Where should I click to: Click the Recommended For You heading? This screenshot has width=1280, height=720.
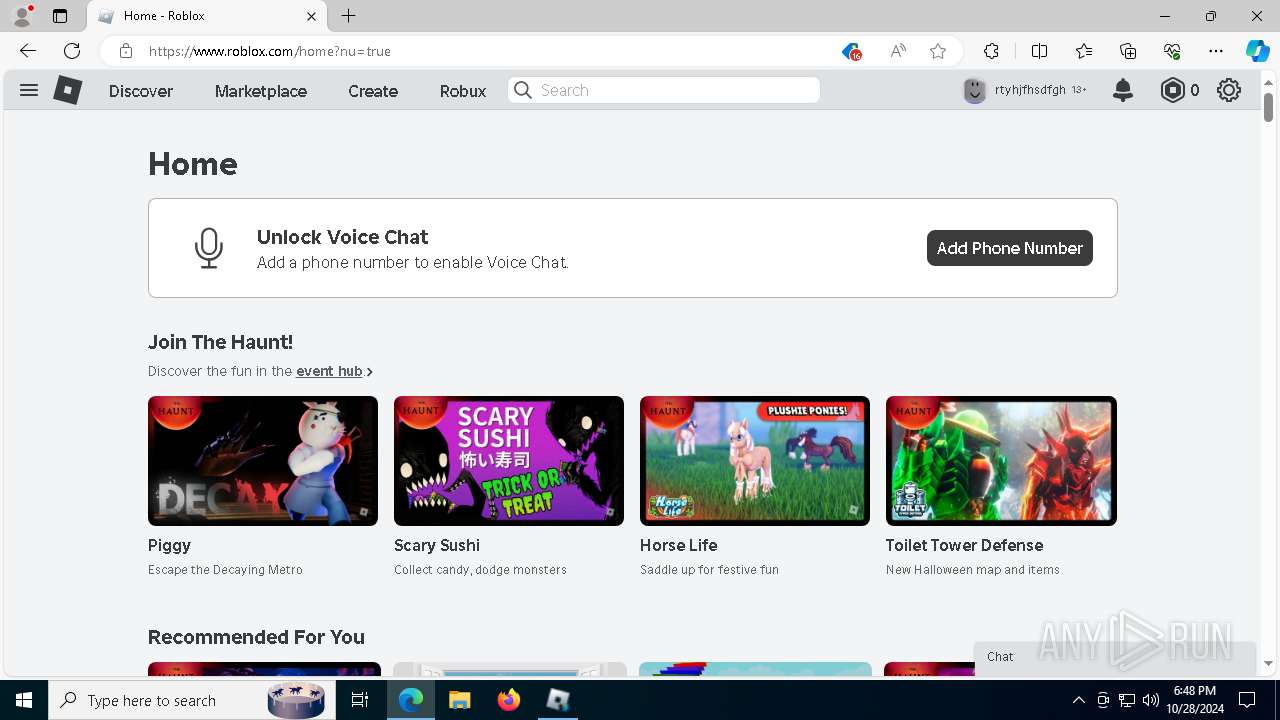click(256, 637)
